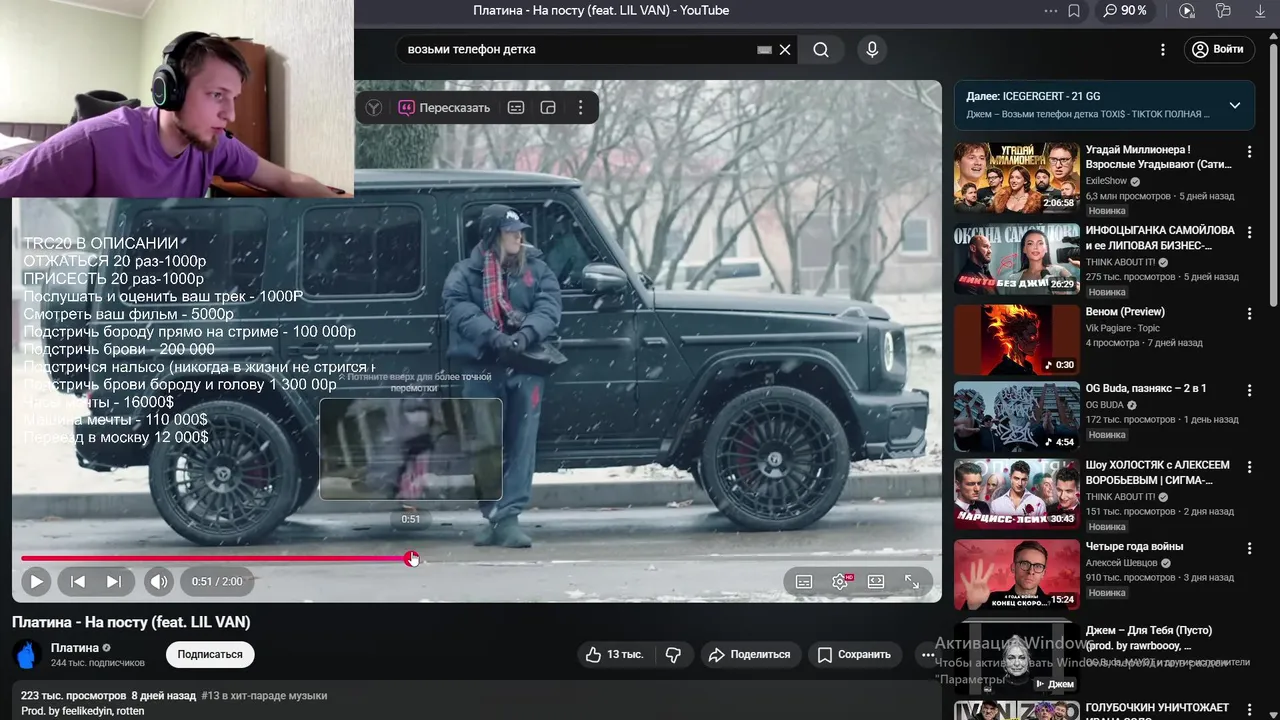This screenshot has height=720, width=1280.
Task: Open browser downloads arrow icon
Action: (x=1260, y=11)
